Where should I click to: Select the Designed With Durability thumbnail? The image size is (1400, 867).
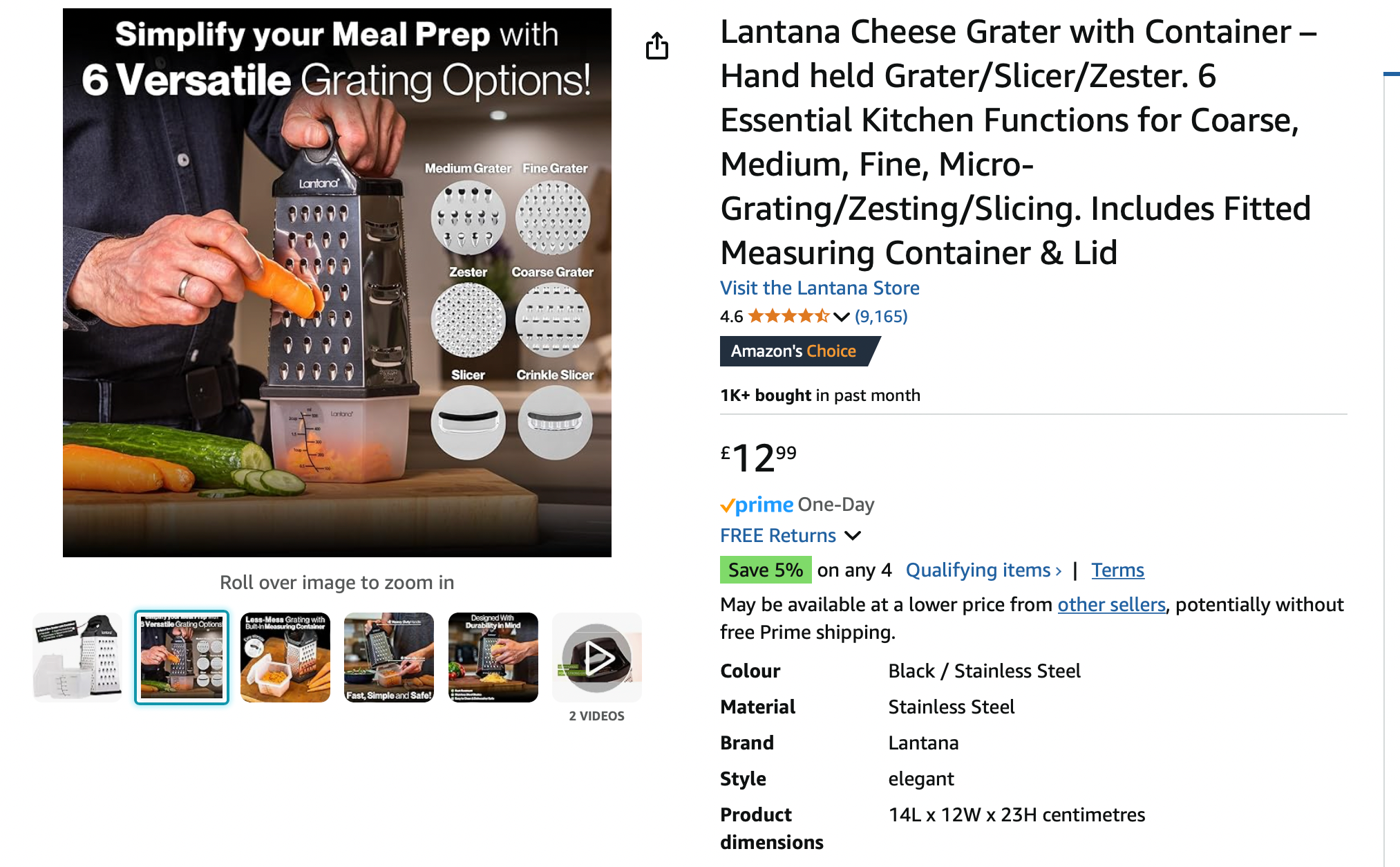pos(493,658)
